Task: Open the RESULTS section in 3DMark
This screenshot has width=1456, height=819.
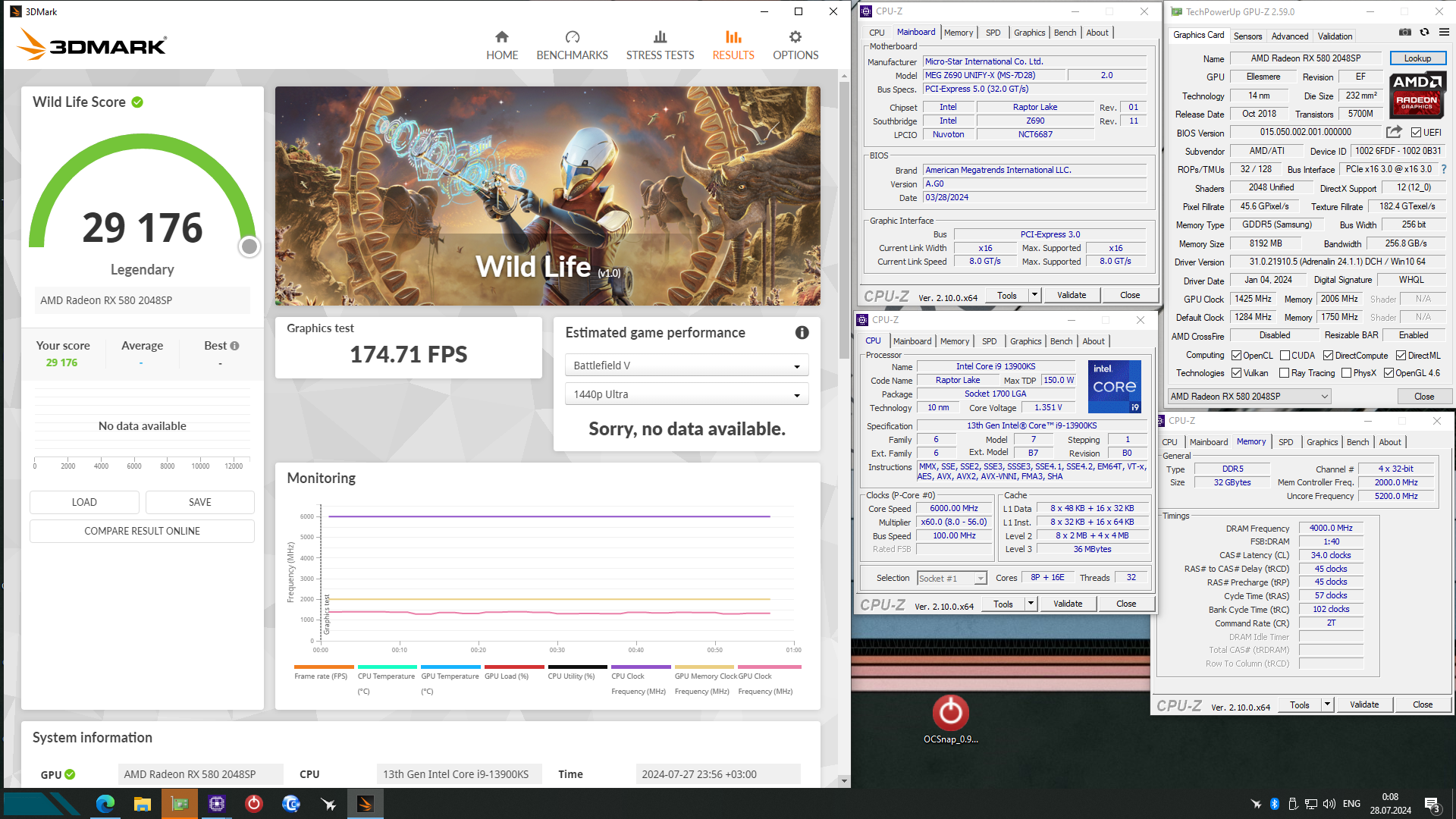Action: [733, 45]
